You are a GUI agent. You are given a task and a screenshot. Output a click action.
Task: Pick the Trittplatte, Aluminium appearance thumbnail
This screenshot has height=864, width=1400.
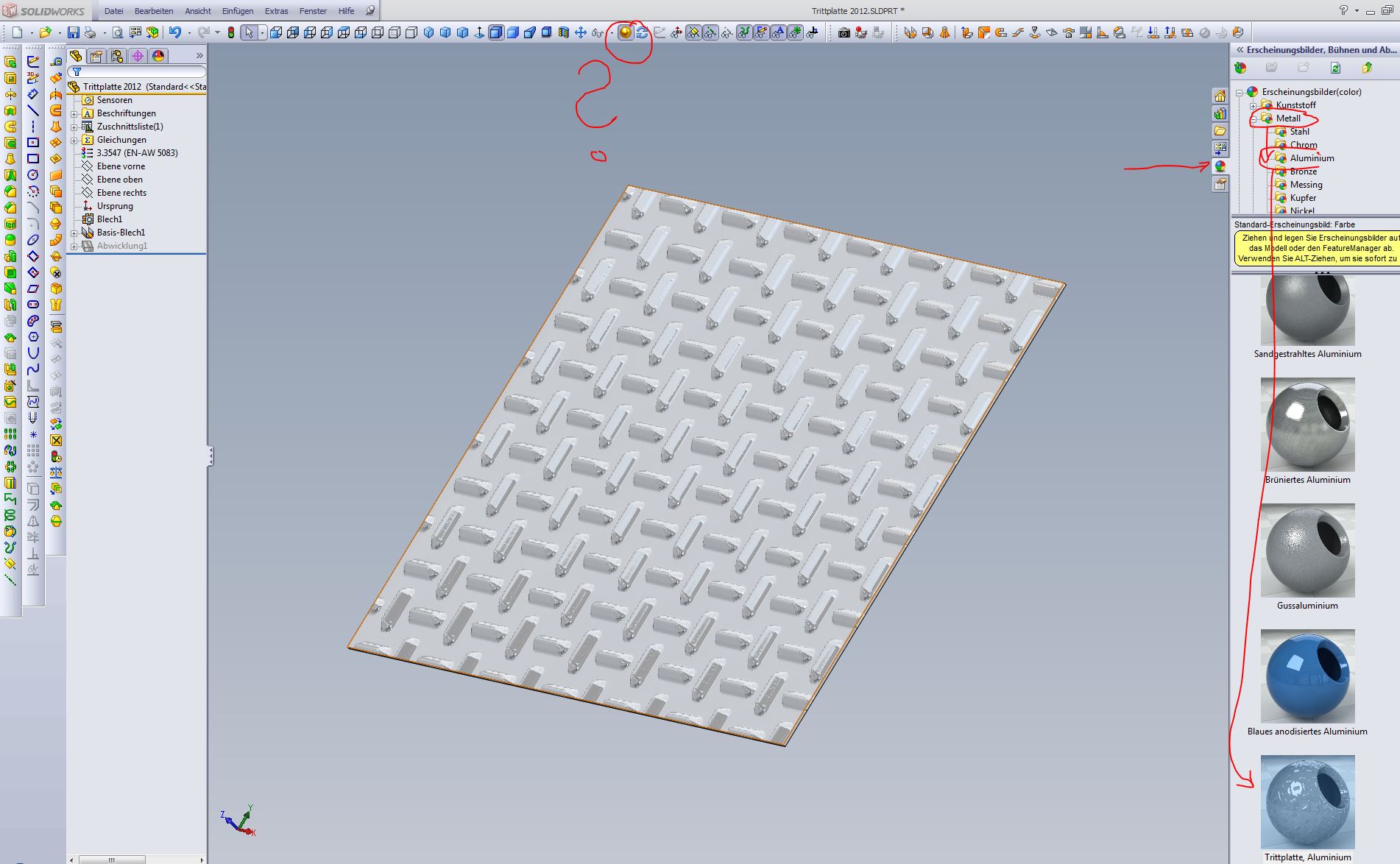coord(1307,802)
